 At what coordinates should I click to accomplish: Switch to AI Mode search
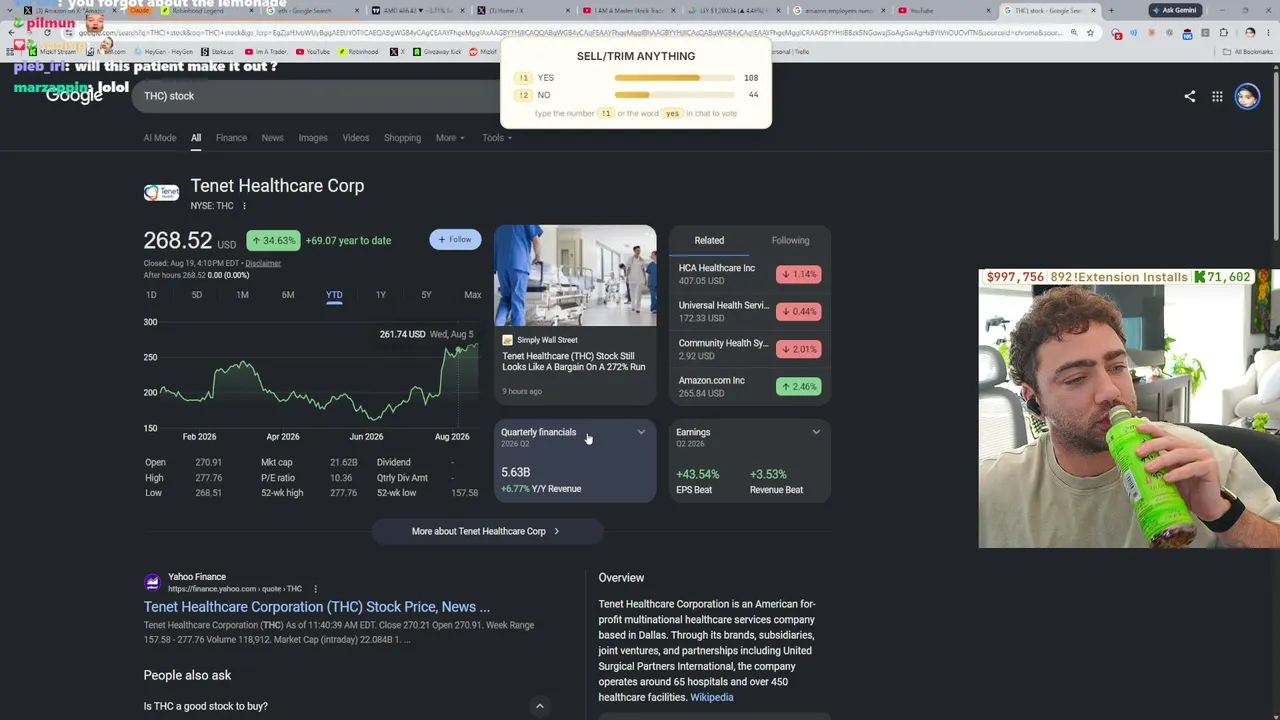pyautogui.click(x=160, y=138)
